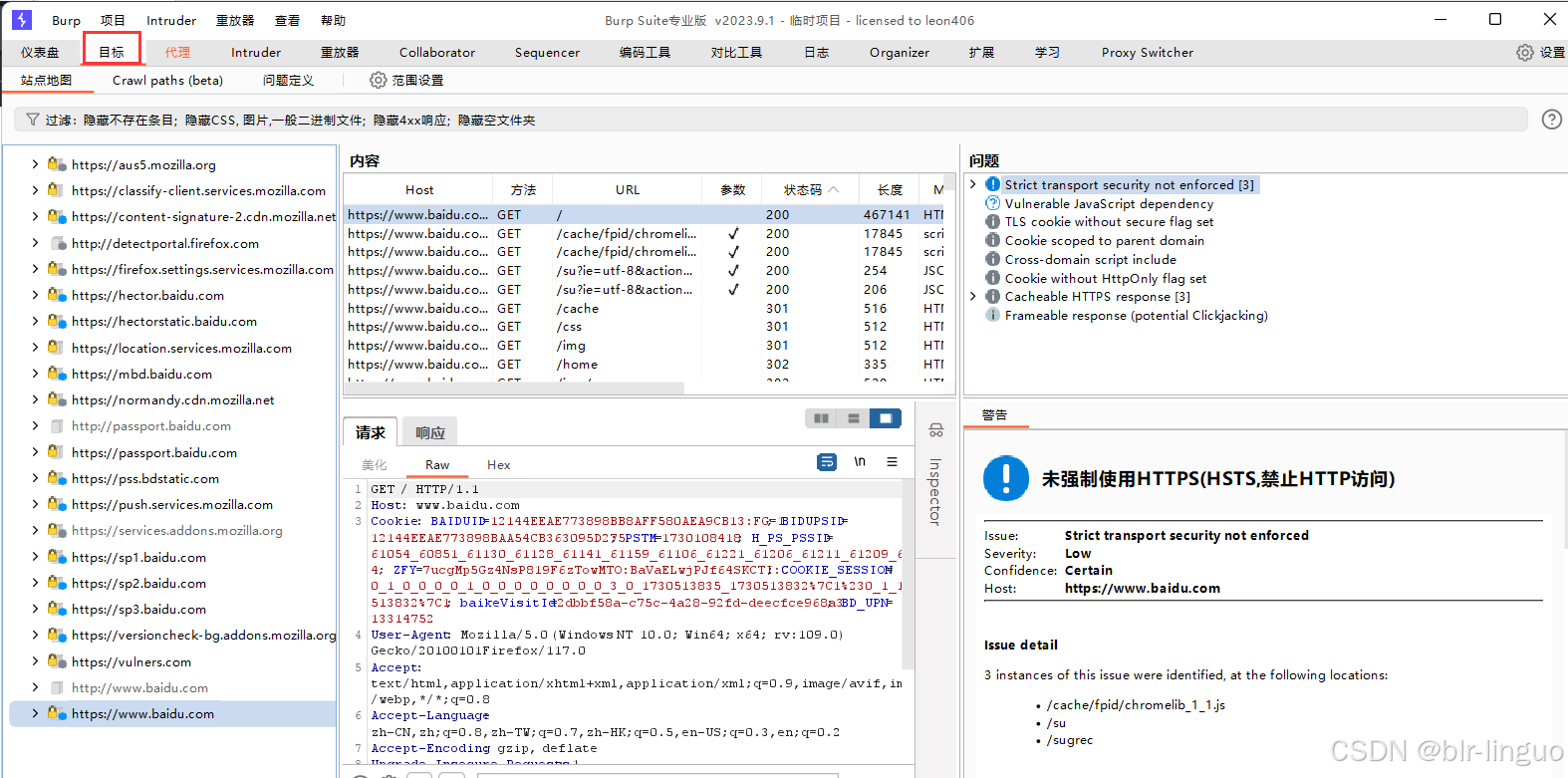Viewport: 1568px width, 778px height.
Task: Open the Collaborator tab
Action: 437,53
